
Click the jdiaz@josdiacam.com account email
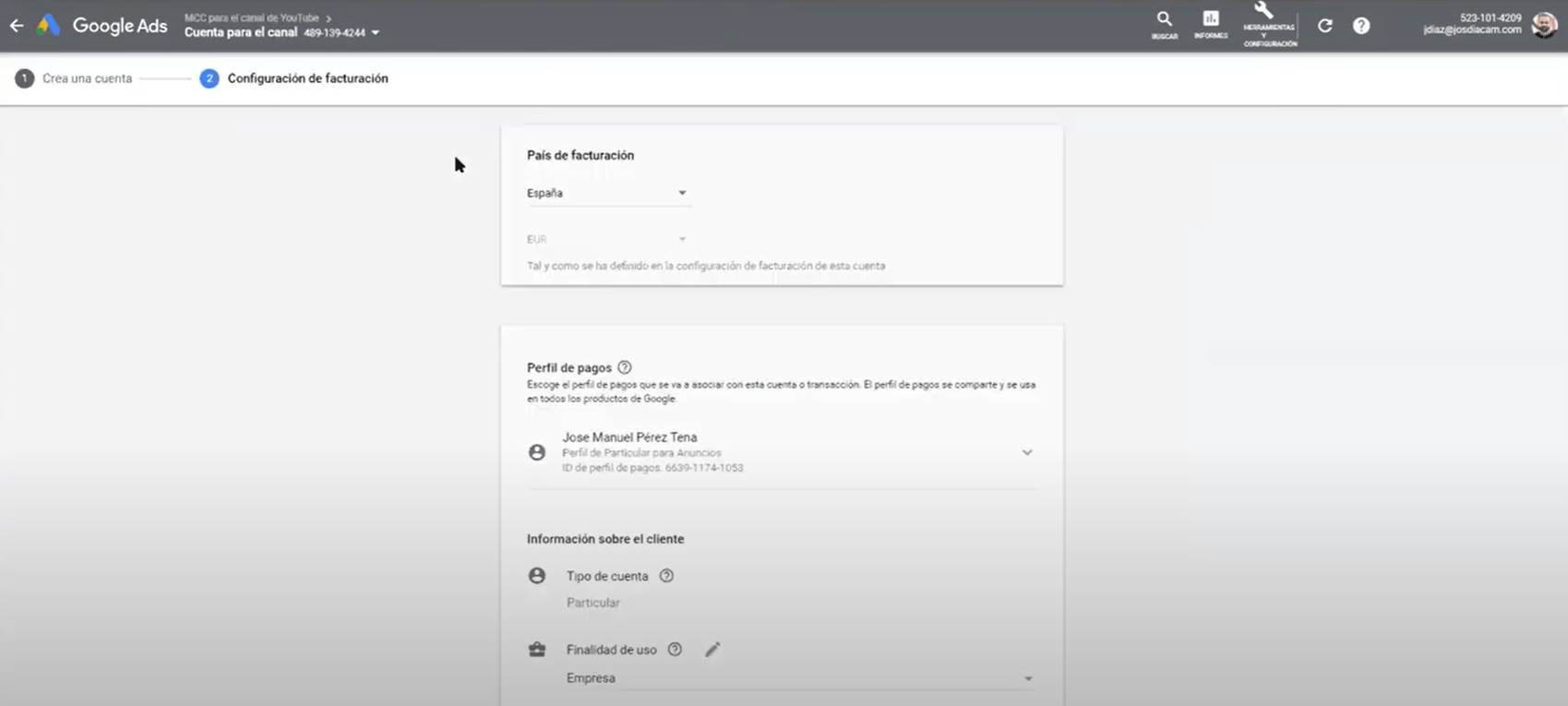1472,30
